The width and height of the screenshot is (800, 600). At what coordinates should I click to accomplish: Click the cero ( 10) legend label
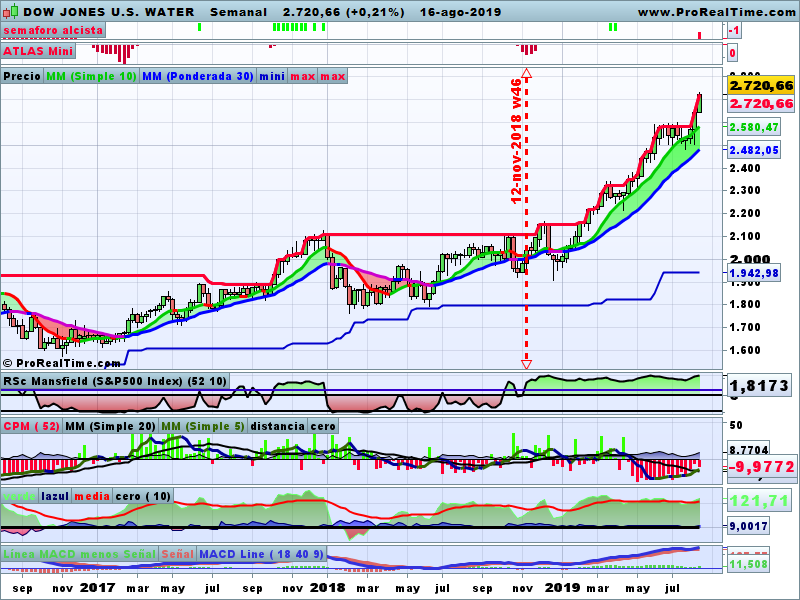[143, 496]
